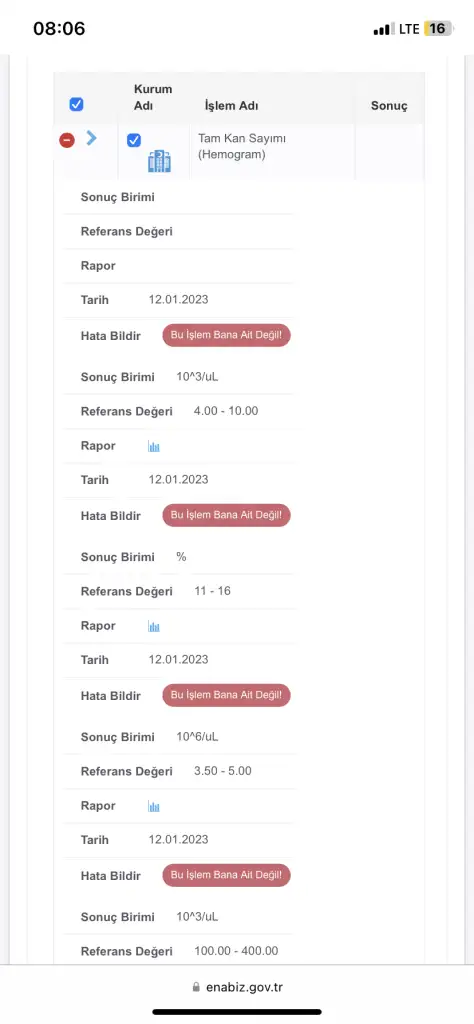Open Rapor chart icon below 11 - 16 reference

pyautogui.click(x=154, y=627)
